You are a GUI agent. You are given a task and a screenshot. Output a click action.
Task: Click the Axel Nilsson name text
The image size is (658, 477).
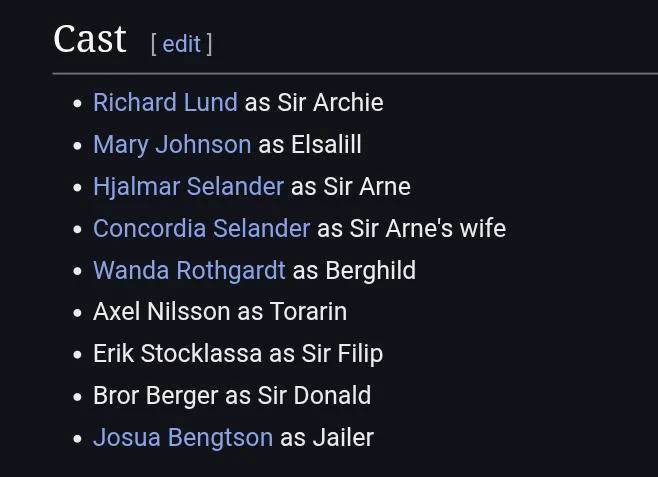pos(162,312)
